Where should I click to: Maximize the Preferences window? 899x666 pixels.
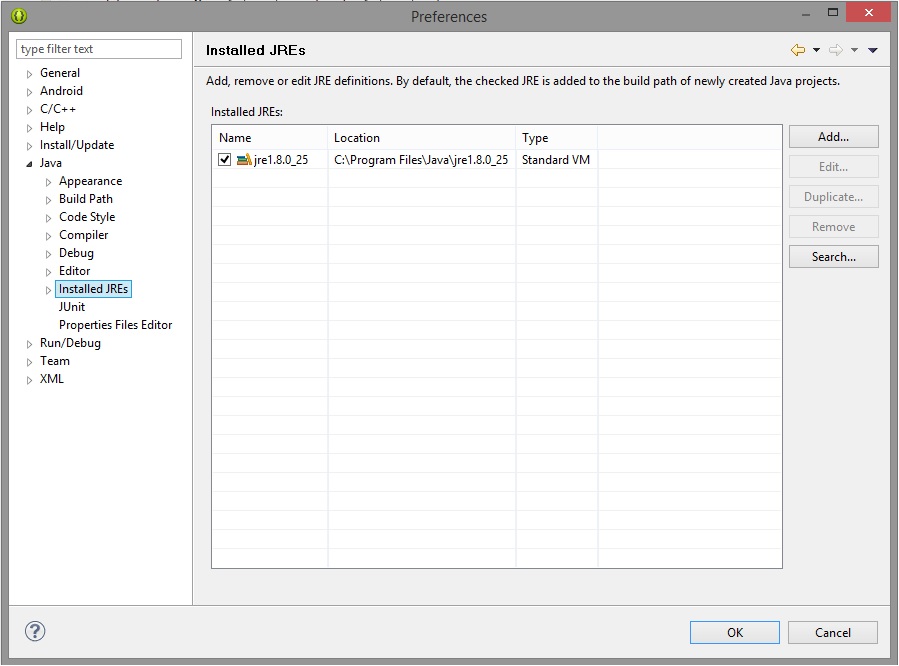tap(832, 12)
